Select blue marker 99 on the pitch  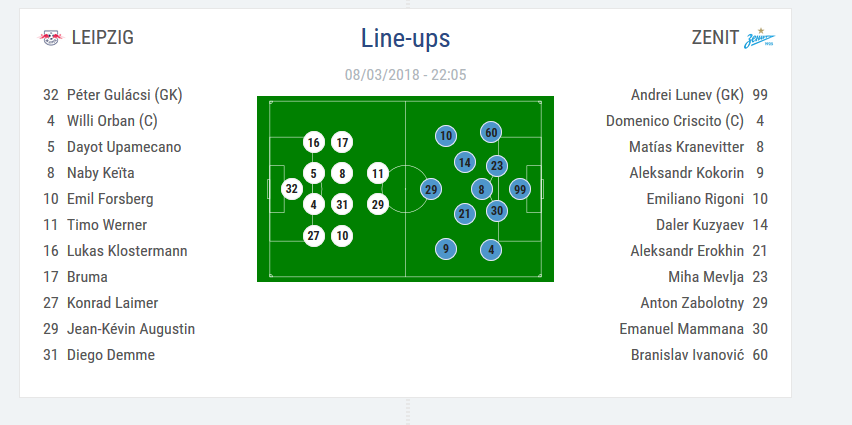click(x=519, y=189)
